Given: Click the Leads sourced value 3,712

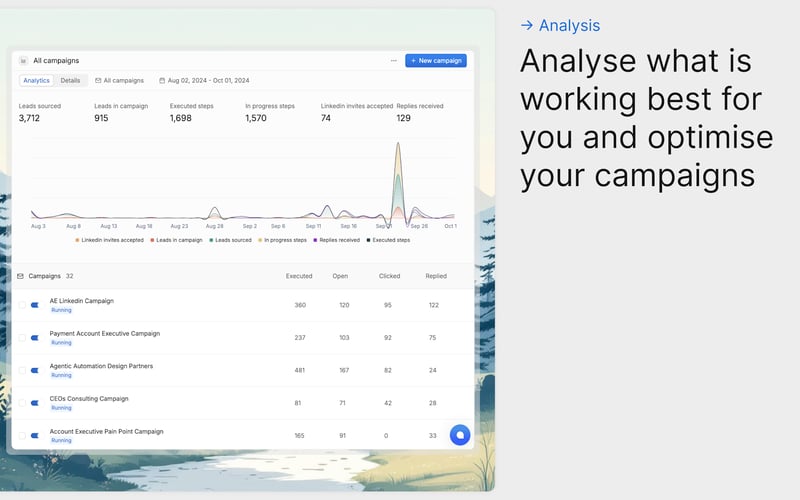Looking at the screenshot, I should [x=29, y=118].
